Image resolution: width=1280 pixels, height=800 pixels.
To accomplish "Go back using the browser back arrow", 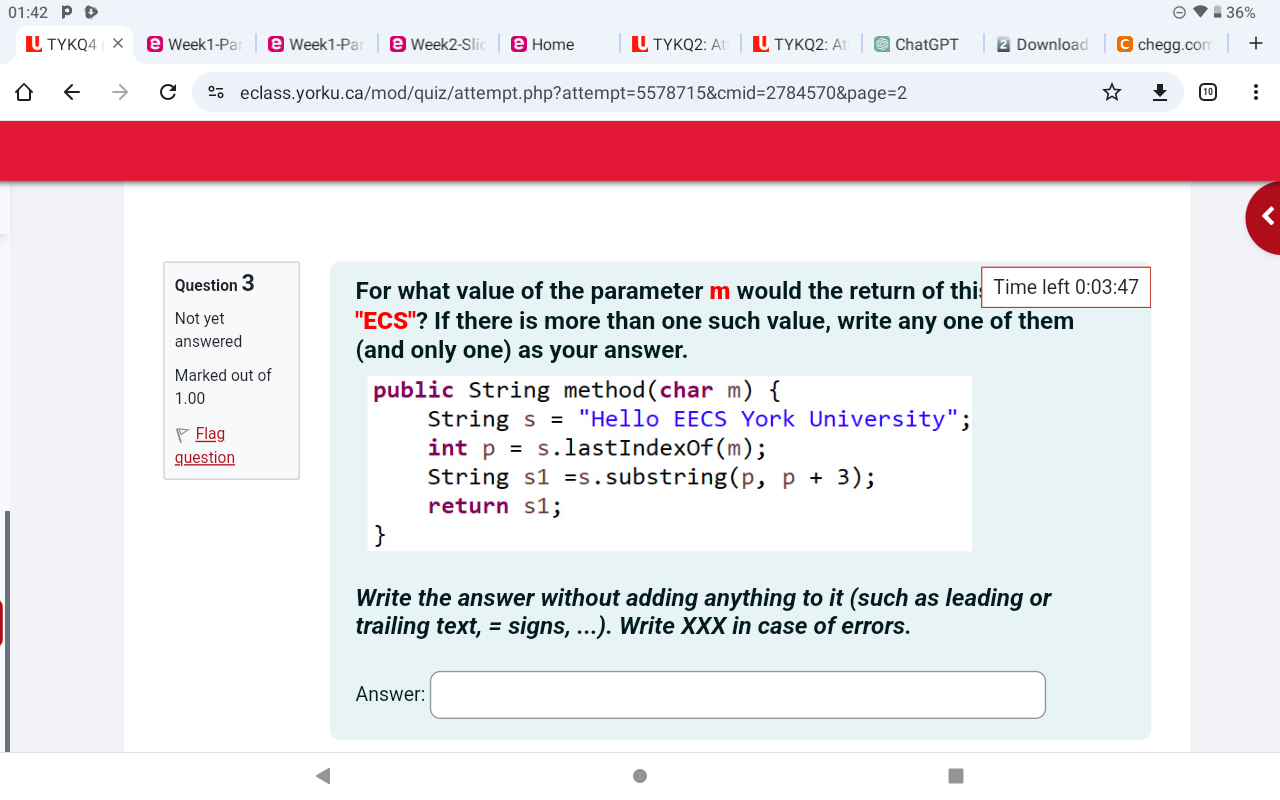I will [71, 92].
